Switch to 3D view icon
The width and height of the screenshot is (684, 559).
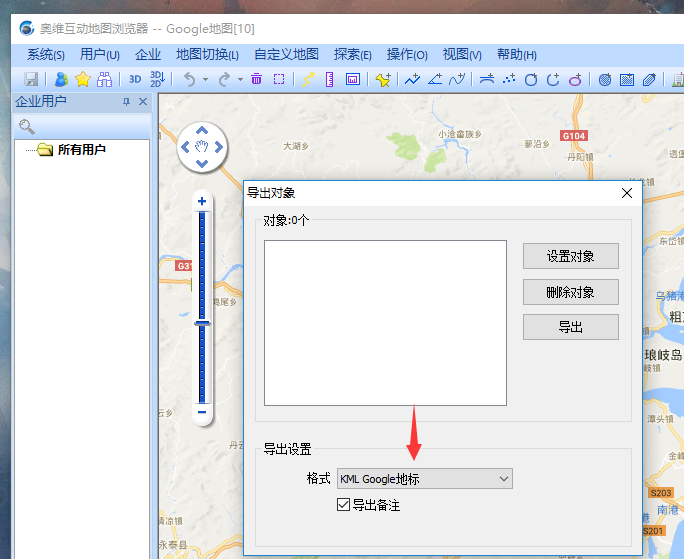click(x=135, y=79)
